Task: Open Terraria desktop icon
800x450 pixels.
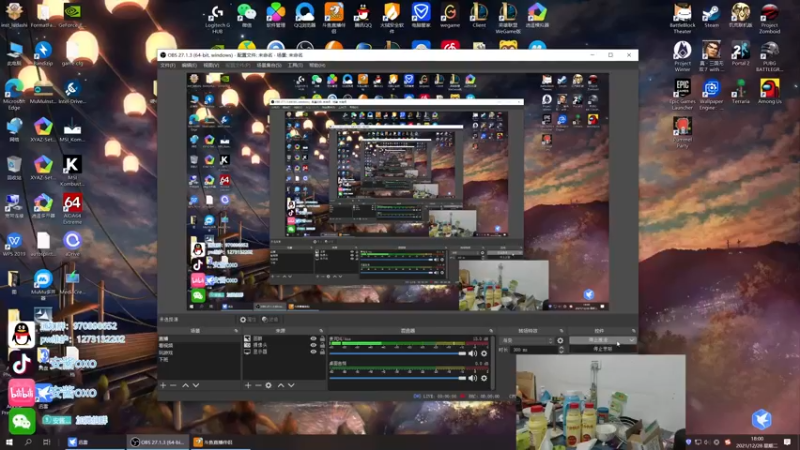Action: coord(740,92)
